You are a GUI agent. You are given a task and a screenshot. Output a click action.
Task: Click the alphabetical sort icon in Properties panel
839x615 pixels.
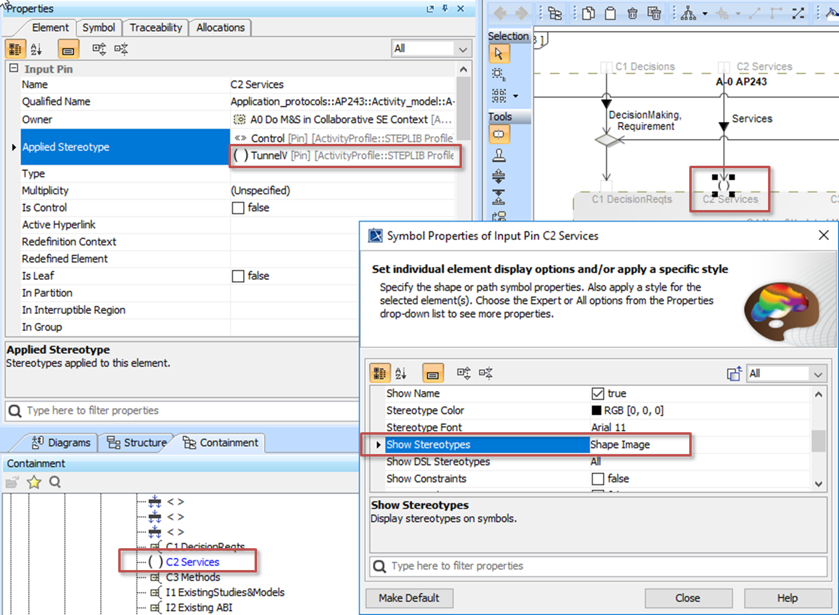pos(37,49)
